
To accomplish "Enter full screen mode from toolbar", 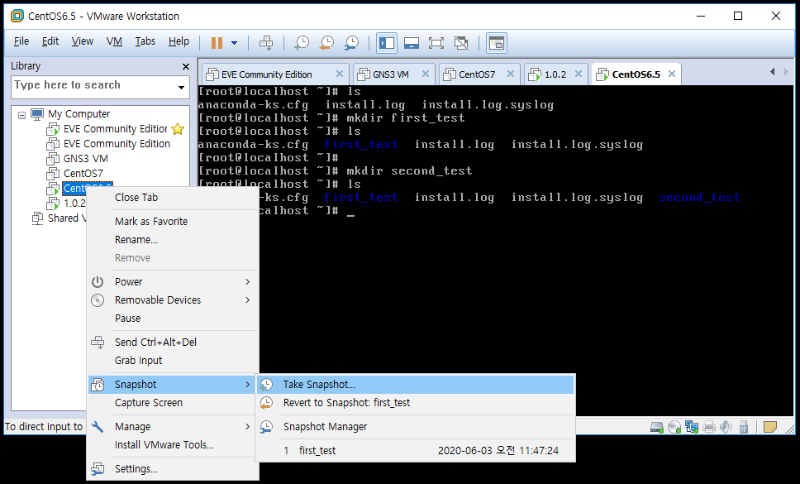I will [x=436, y=43].
